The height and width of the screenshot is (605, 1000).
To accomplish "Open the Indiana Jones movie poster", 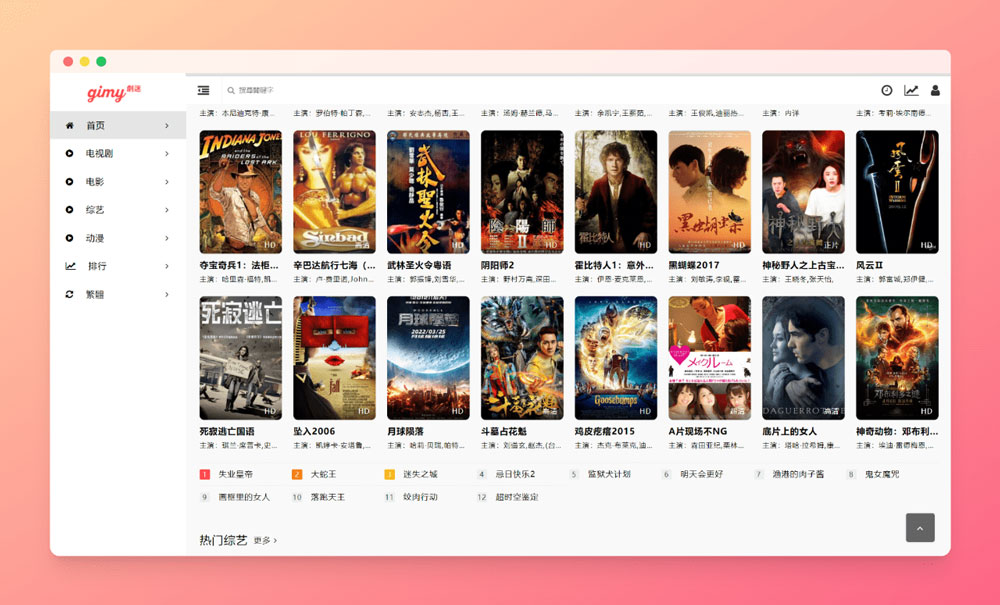I will click(x=241, y=191).
